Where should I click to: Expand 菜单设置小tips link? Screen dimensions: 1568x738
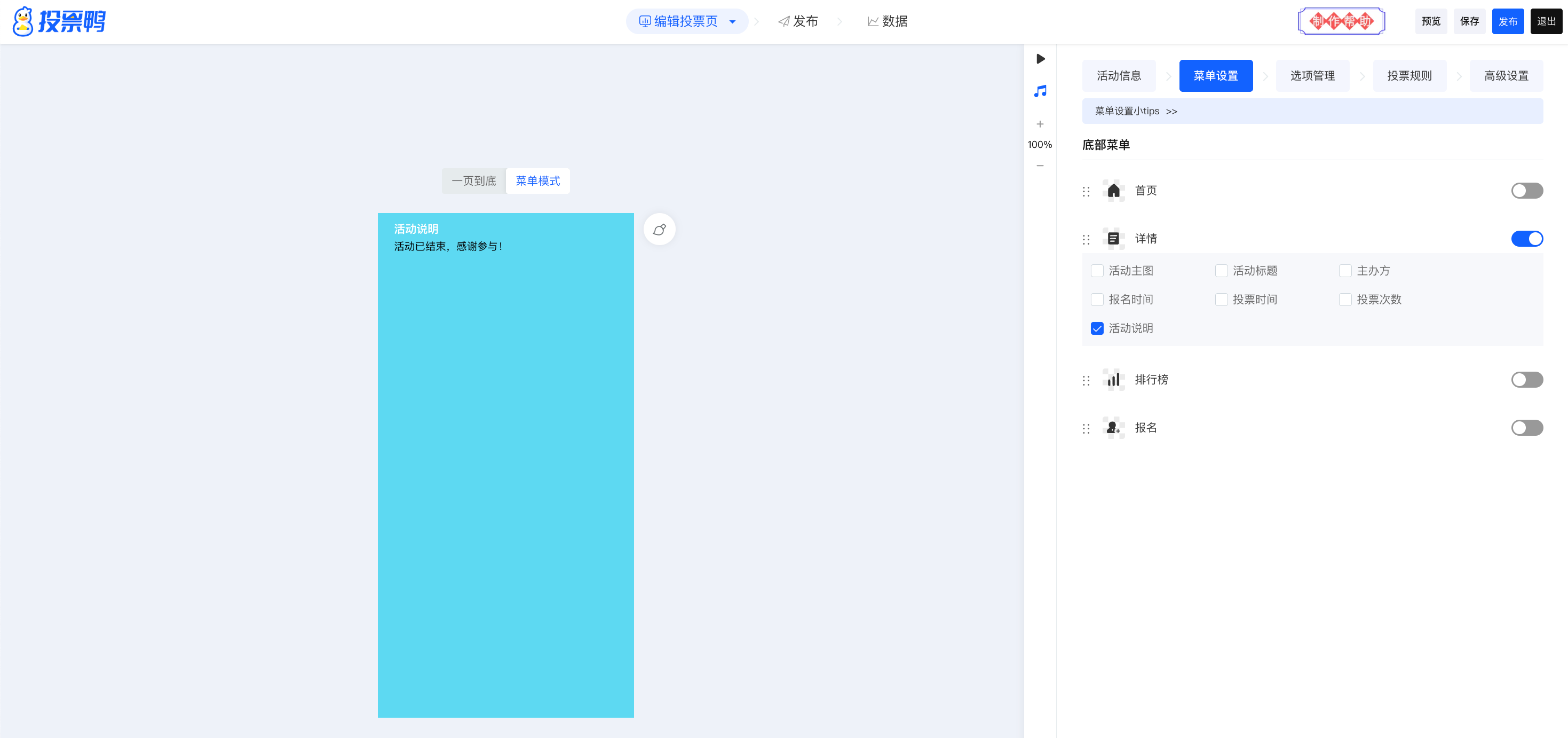click(x=1136, y=112)
